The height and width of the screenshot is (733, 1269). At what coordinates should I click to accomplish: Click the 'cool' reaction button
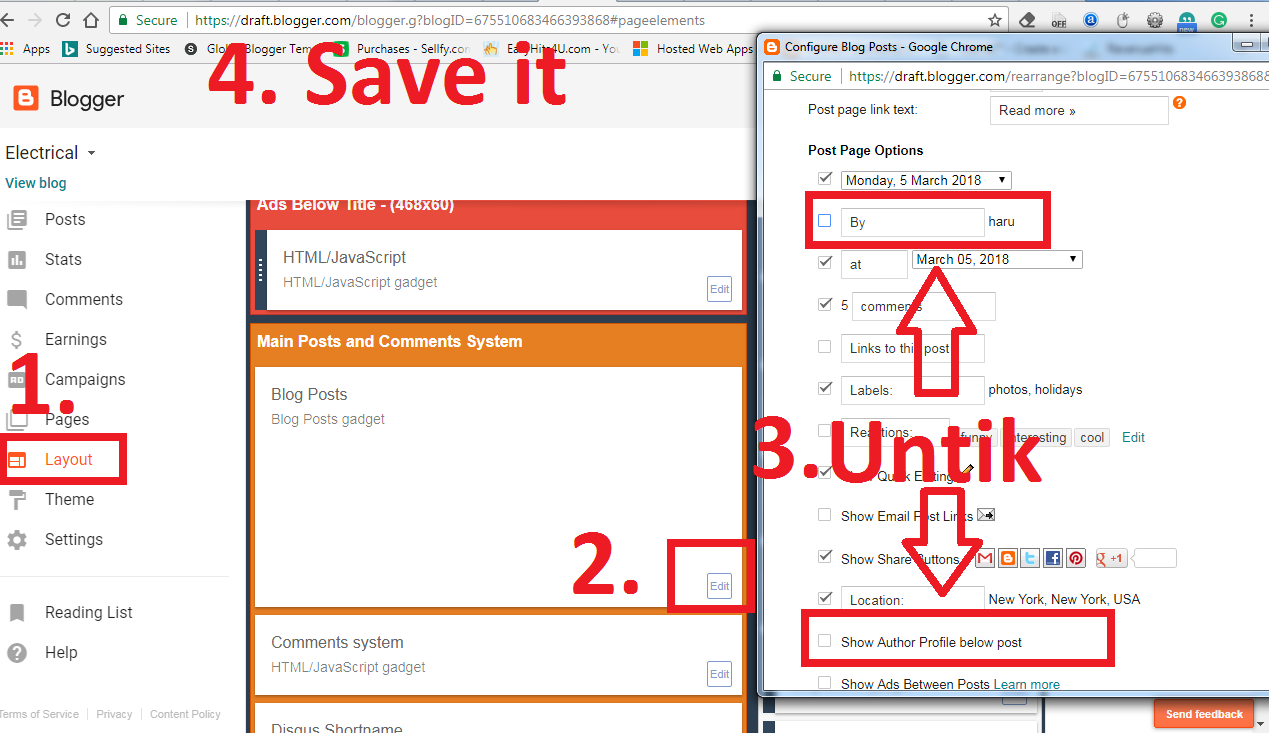1092,437
